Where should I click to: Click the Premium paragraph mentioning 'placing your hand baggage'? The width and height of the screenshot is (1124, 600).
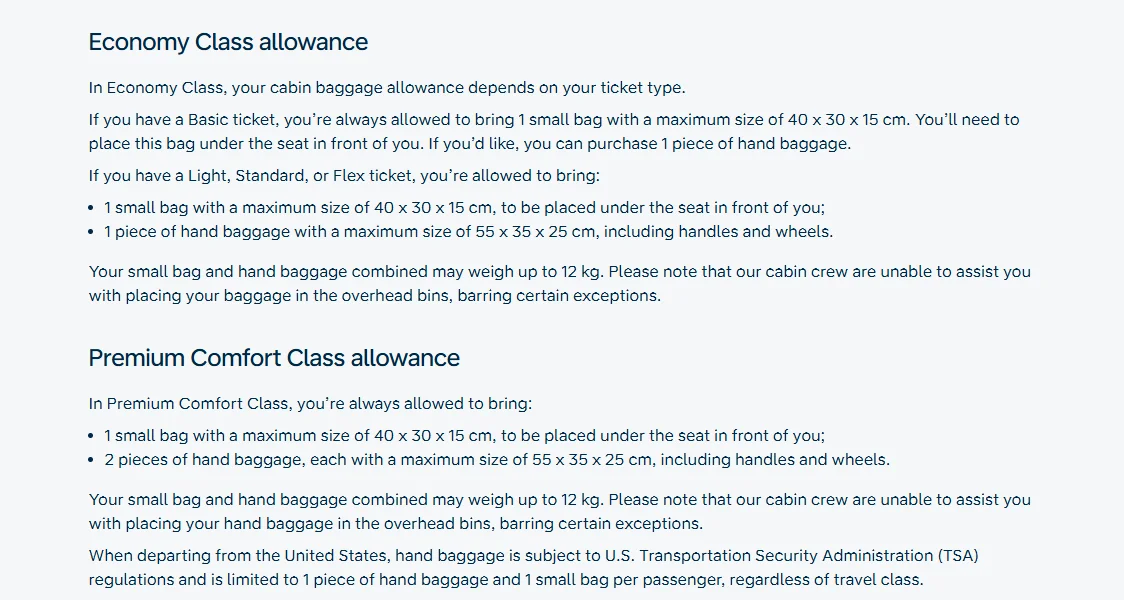coord(560,512)
